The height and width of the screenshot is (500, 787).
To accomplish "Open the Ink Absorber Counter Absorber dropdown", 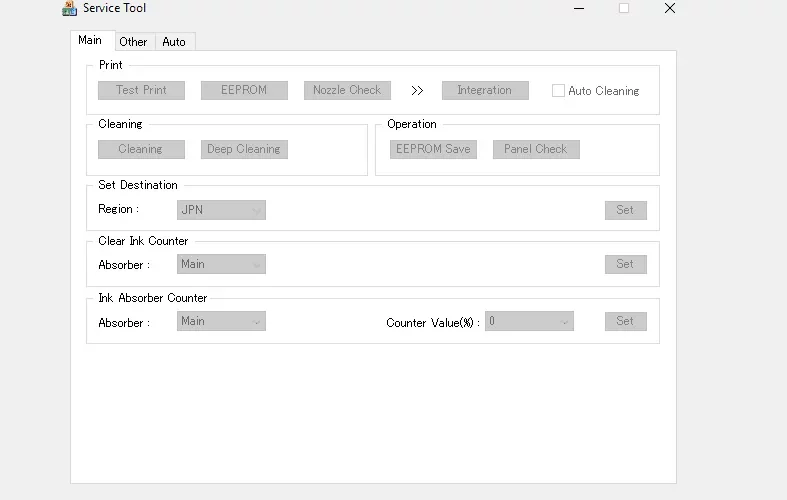I will pos(221,321).
